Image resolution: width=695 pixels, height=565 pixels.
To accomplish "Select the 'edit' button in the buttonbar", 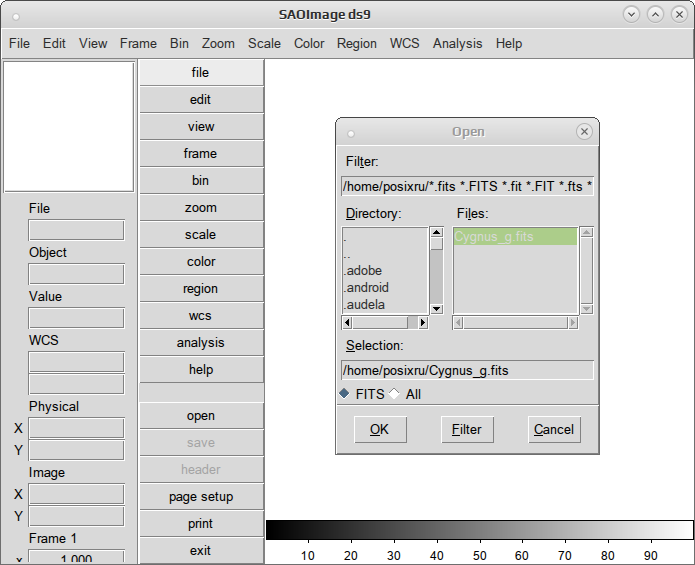I will pyautogui.click(x=202, y=100).
